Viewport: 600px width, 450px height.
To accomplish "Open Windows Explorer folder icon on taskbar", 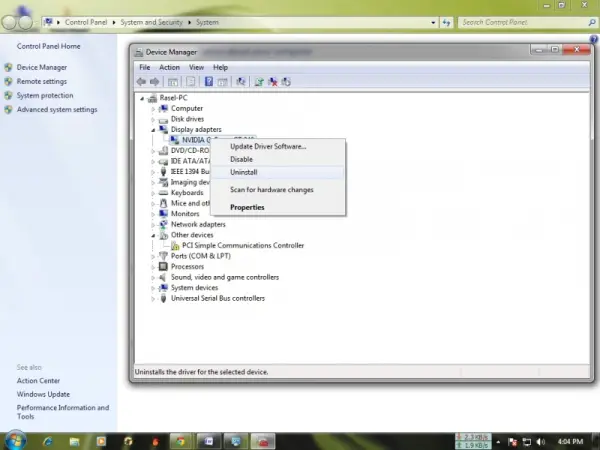I will (x=75, y=442).
